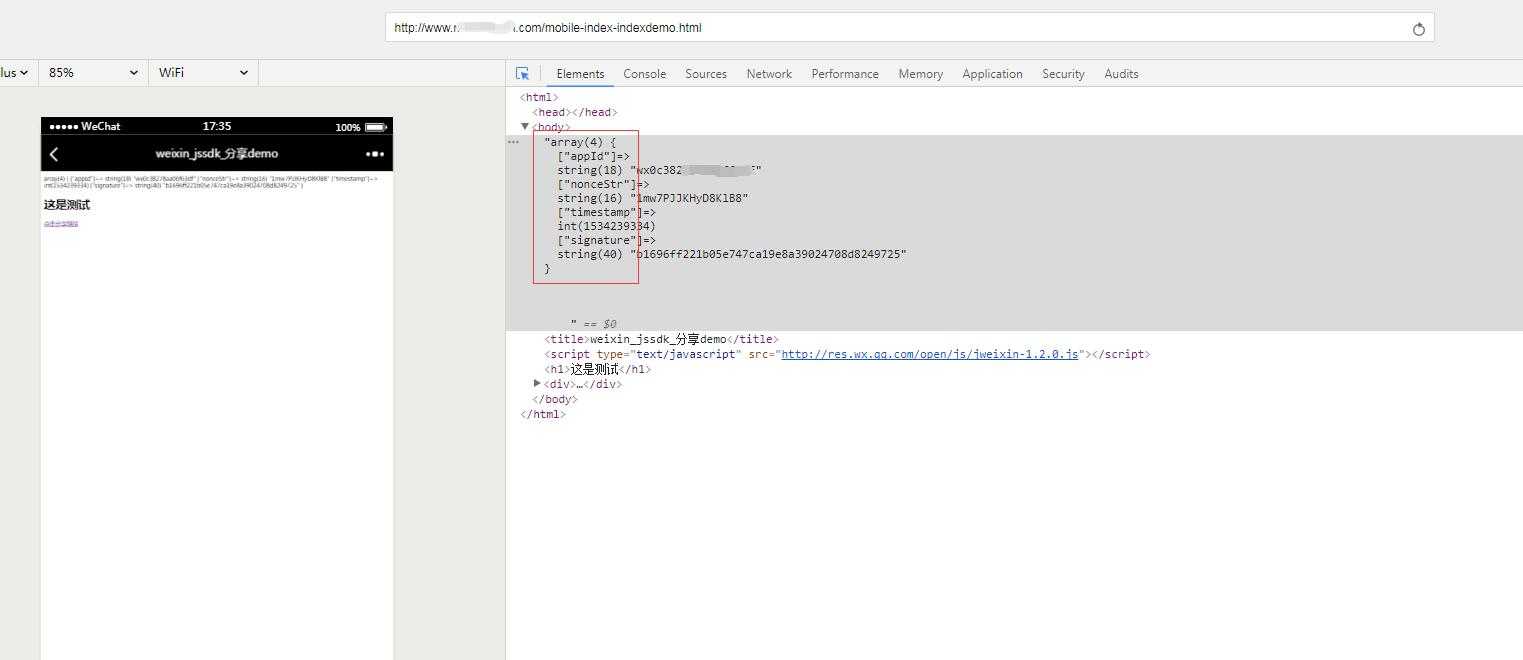Select the title weixin_jssdk element line
Viewport: 1523px width, 660px height.
(x=661, y=339)
